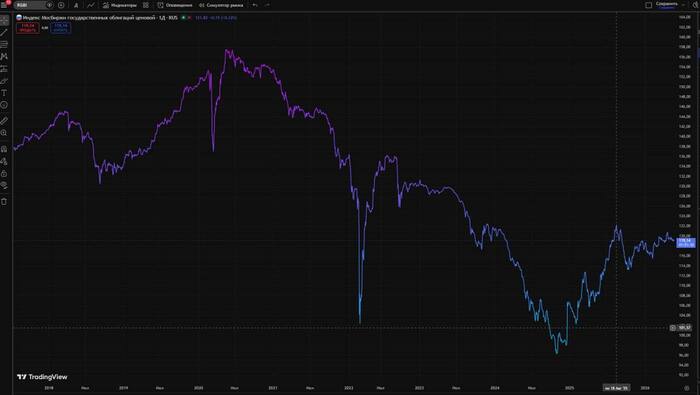The width and height of the screenshot is (700, 395).
Task: Open layout setup square icon
Action: coord(649,5)
